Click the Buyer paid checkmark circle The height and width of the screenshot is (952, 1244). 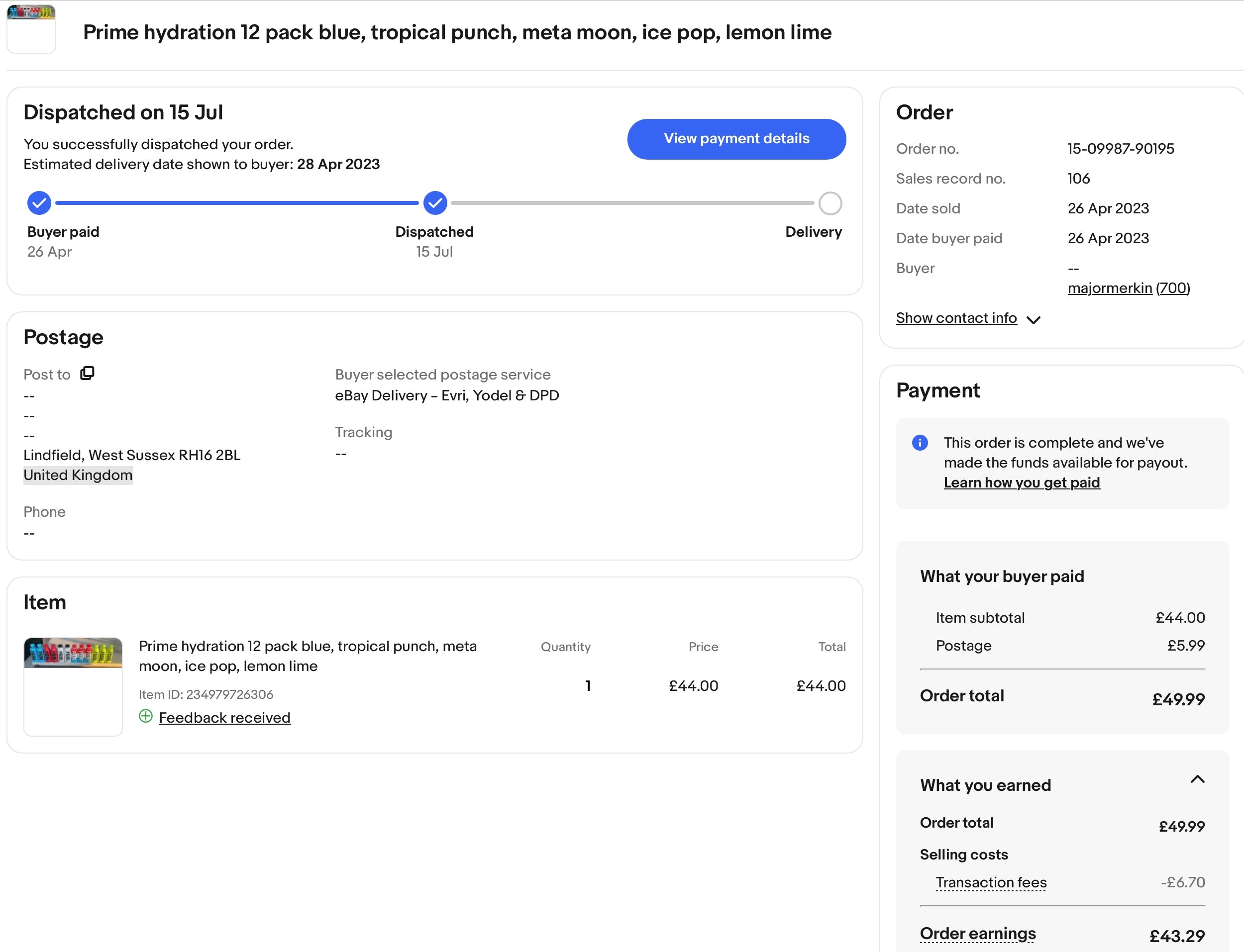click(x=39, y=203)
